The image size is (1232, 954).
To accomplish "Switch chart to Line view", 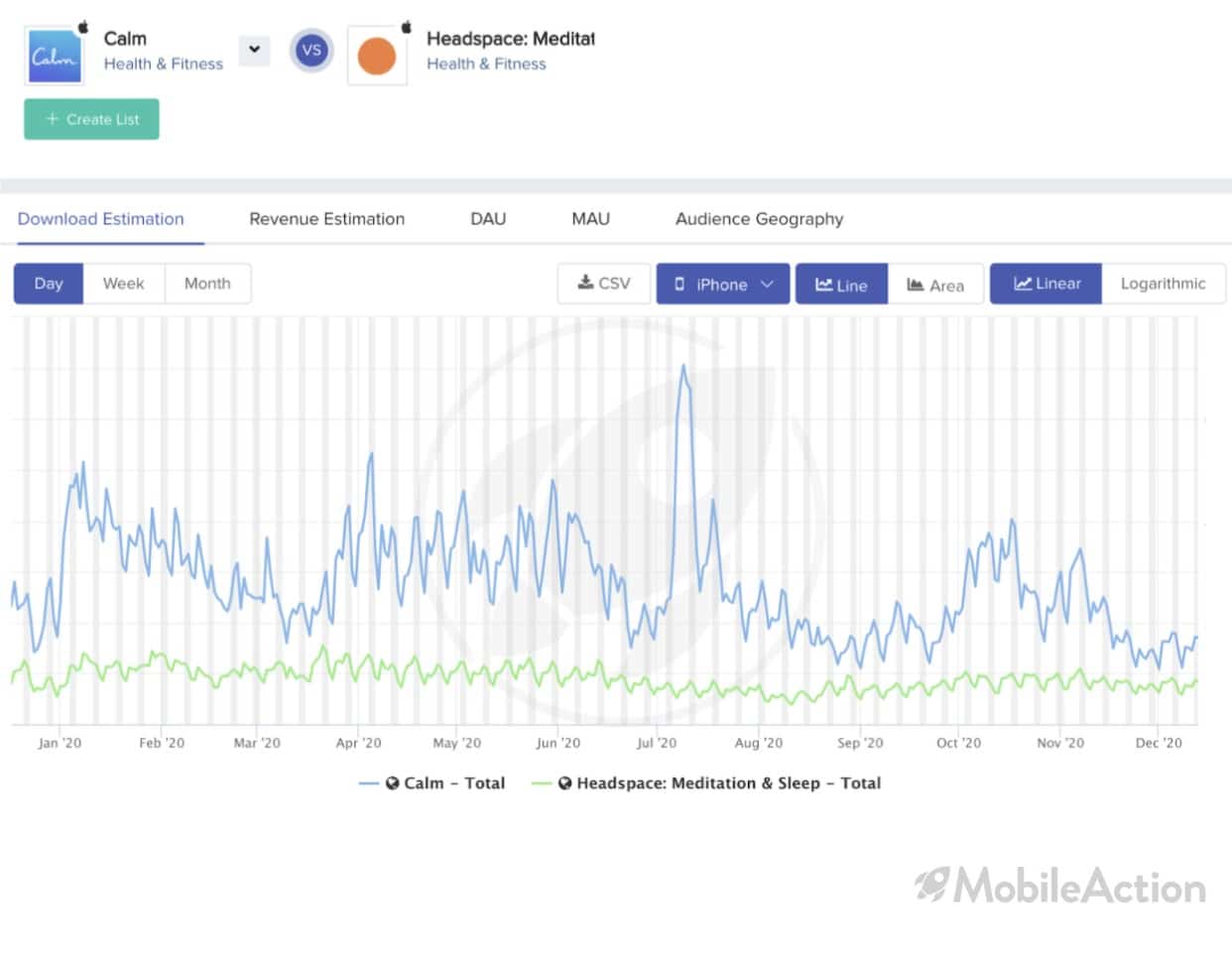I will point(841,284).
